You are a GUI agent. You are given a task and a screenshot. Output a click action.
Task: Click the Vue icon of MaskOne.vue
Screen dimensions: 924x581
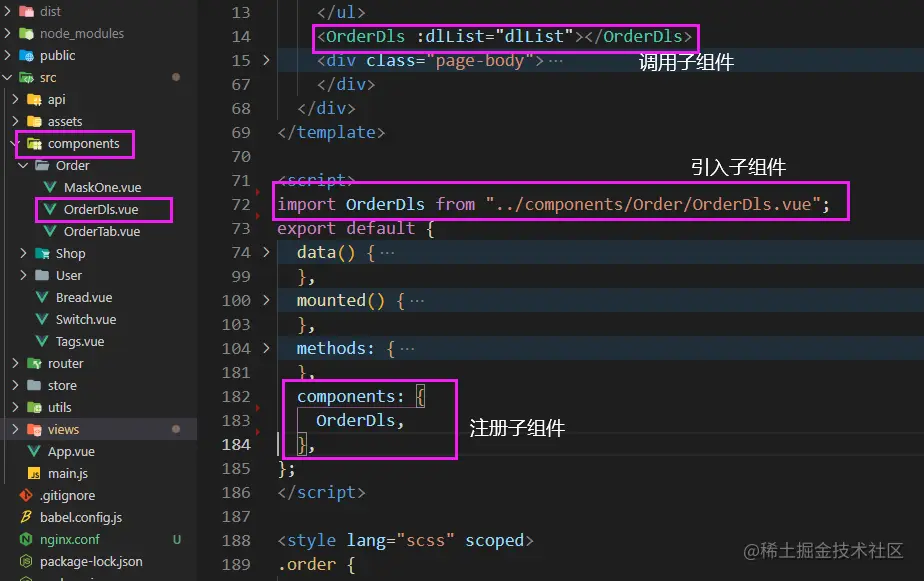tap(50, 187)
